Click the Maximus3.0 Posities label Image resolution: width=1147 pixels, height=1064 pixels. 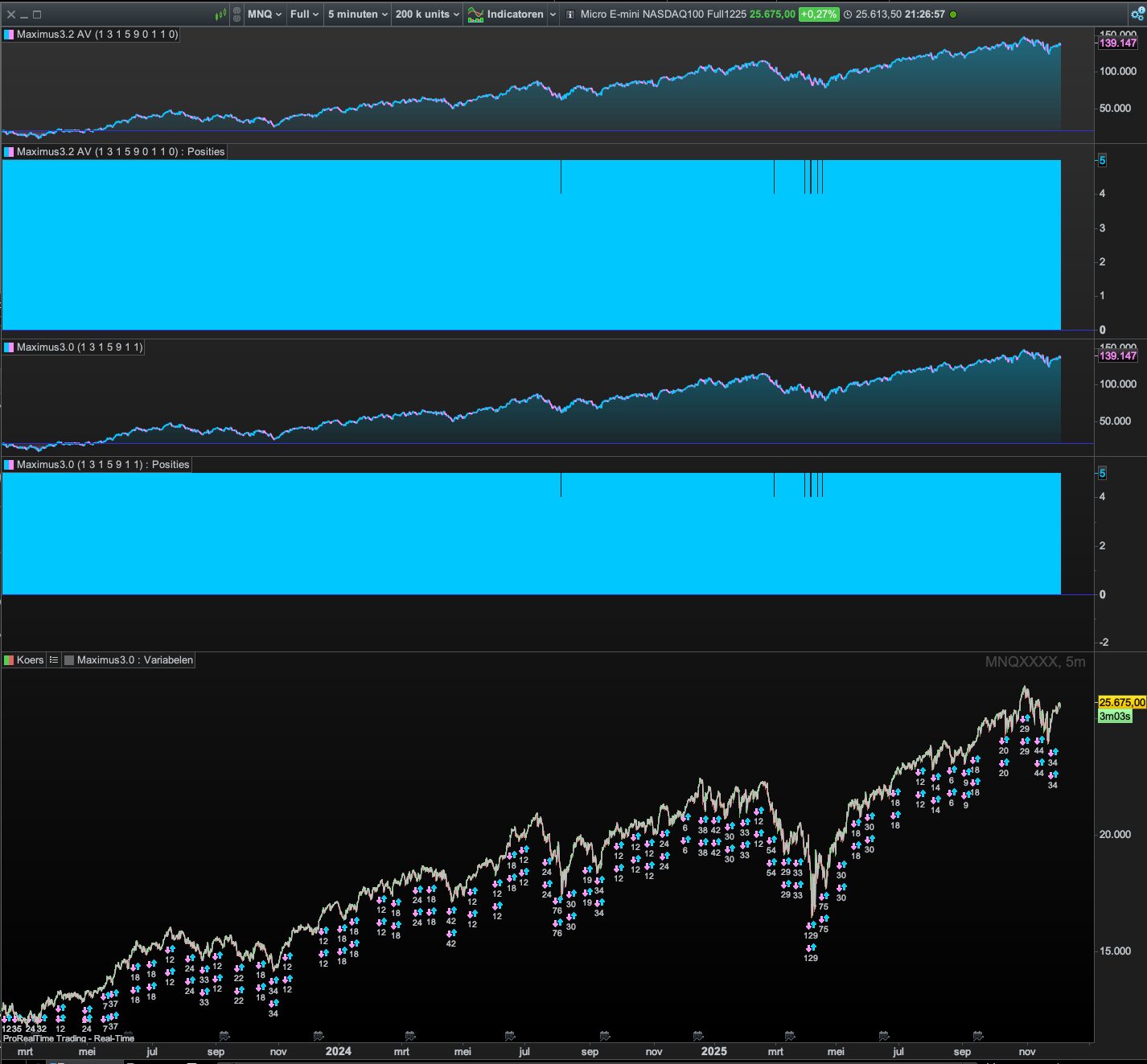(x=103, y=464)
